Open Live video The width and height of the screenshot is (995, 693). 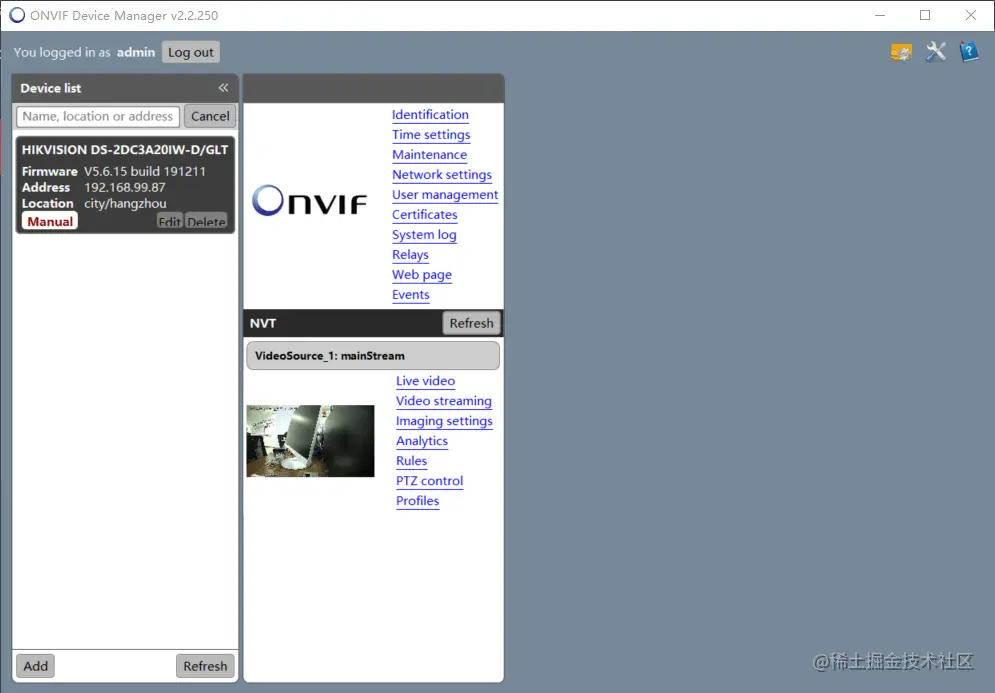[x=425, y=381]
